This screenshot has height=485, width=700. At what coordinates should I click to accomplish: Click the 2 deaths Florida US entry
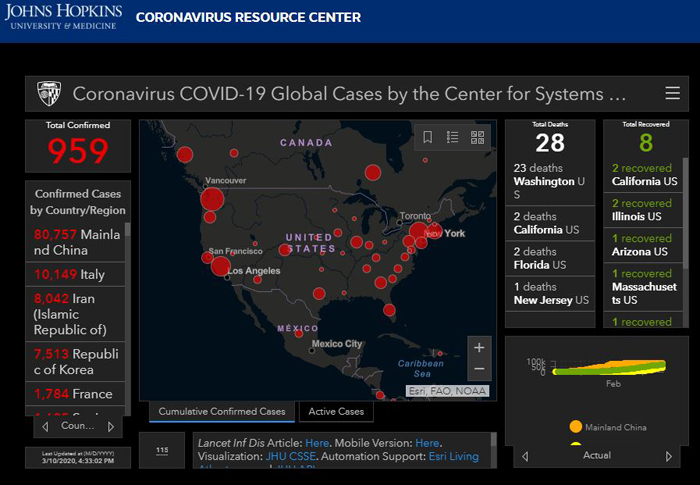550,258
